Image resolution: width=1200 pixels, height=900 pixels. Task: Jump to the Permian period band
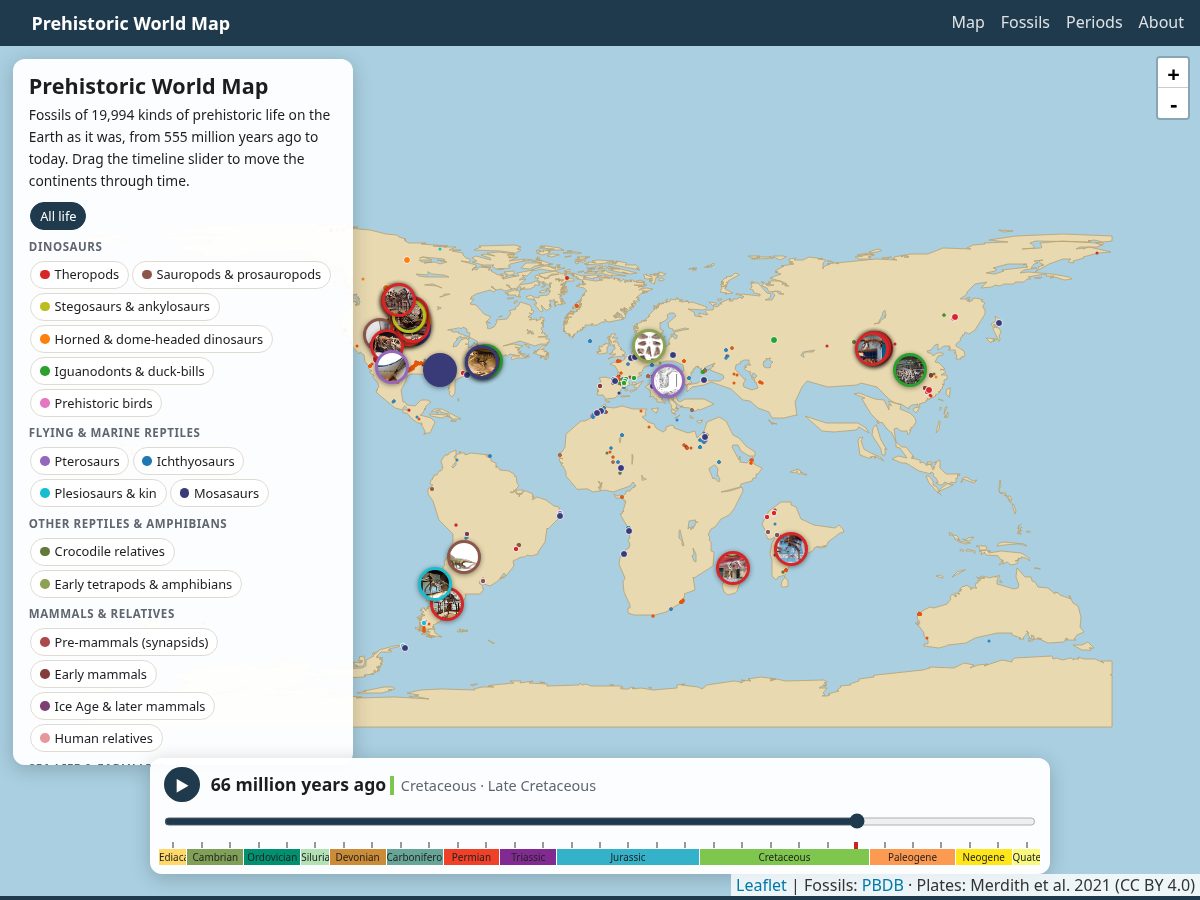click(471, 857)
